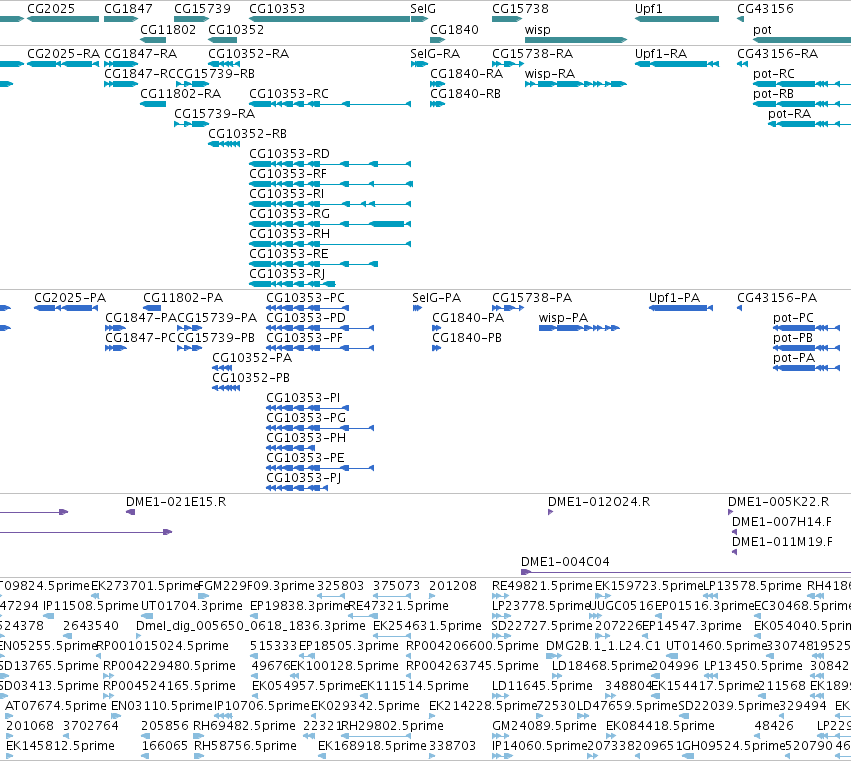The width and height of the screenshot is (851, 761).
Task: Select the CG10353-RF transcript label
Action: tap(288, 174)
